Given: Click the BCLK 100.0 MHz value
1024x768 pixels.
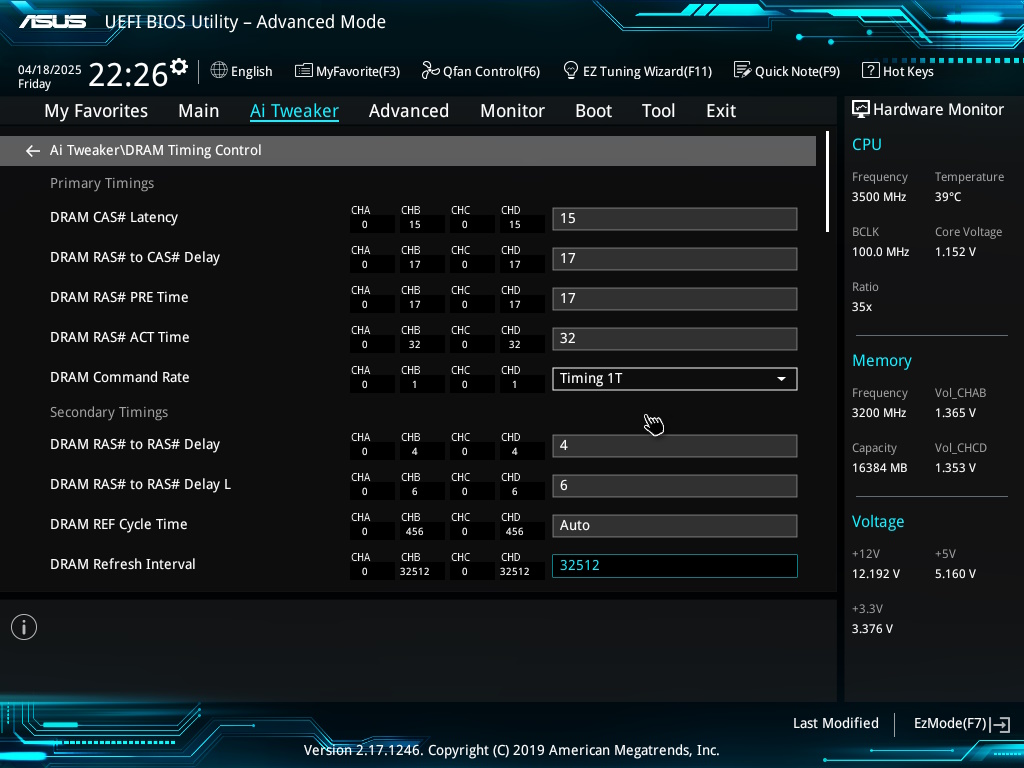Looking at the screenshot, I should (x=880, y=252).
